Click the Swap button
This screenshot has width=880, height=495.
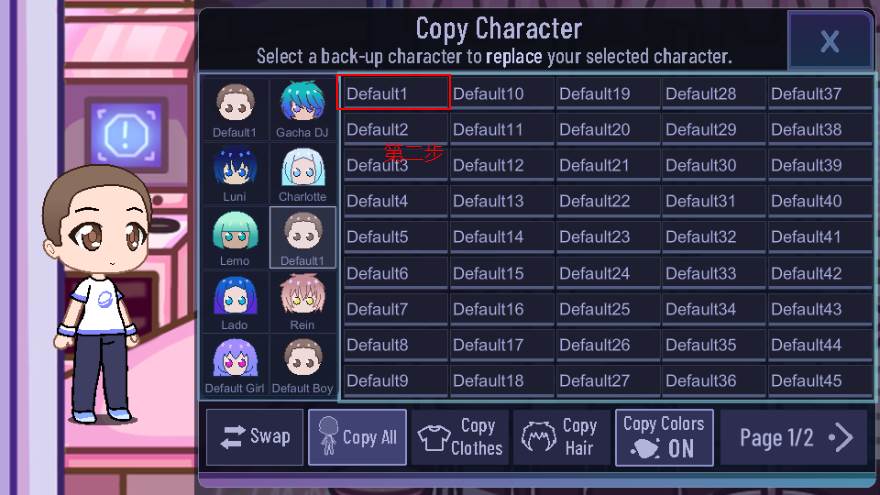click(255, 437)
